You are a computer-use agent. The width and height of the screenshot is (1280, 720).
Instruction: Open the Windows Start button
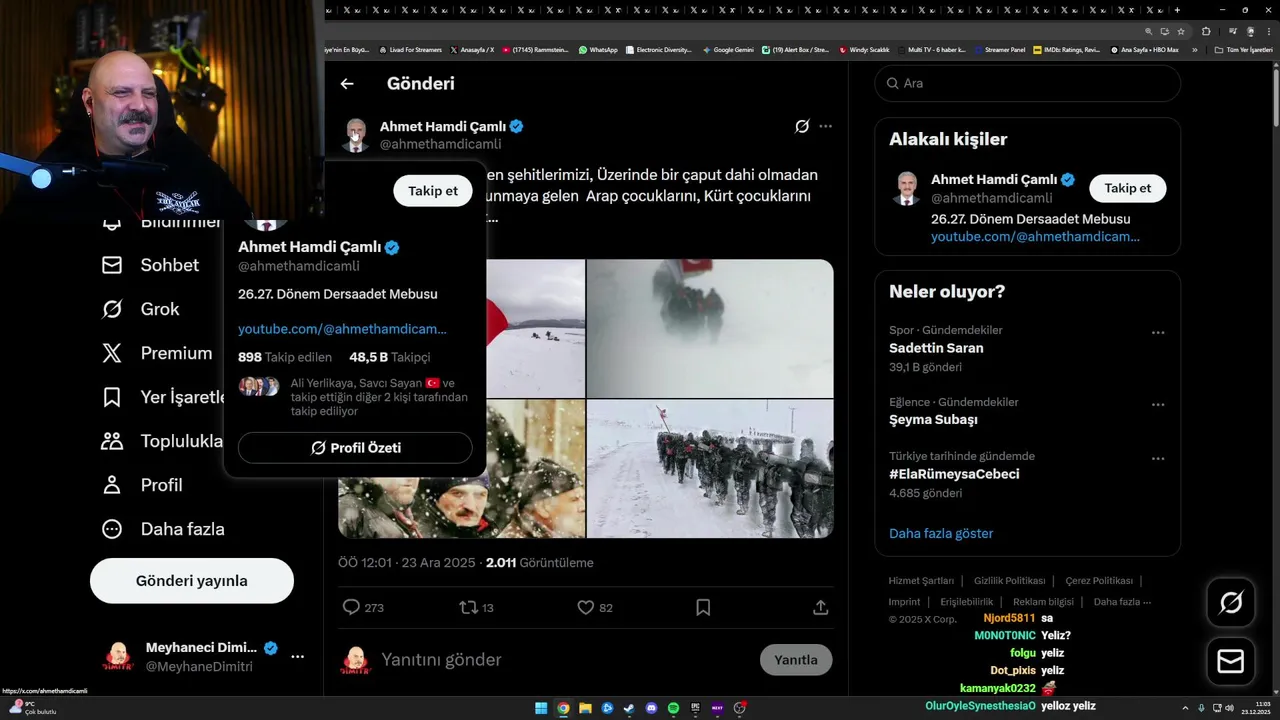541,708
